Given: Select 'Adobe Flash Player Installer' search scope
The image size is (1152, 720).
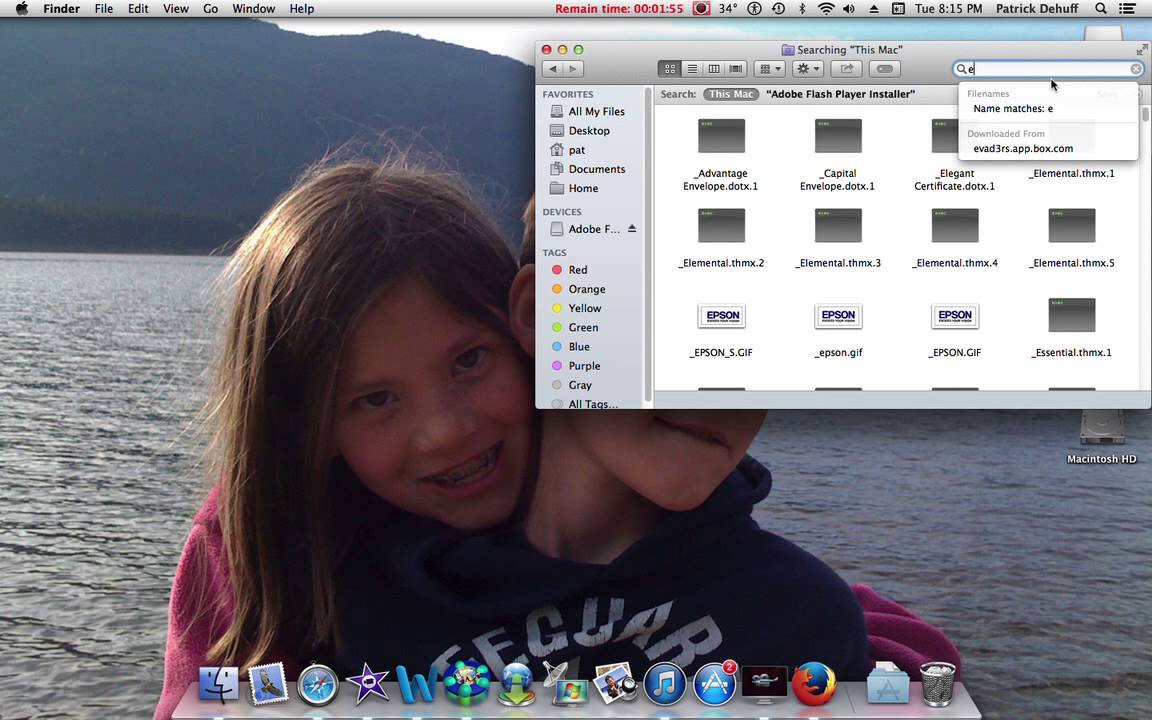Looking at the screenshot, I should [840, 94].
